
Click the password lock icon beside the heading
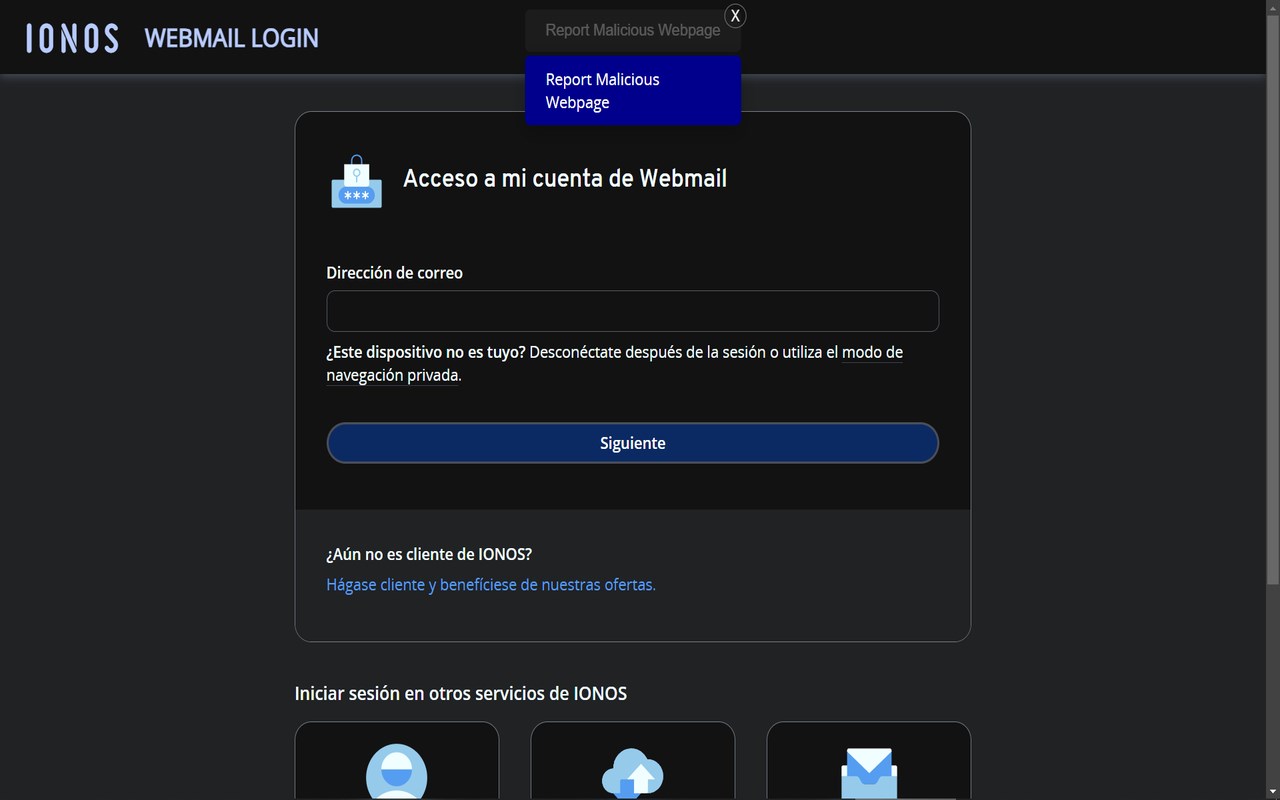pyautogui.click(x=357, y=181)
